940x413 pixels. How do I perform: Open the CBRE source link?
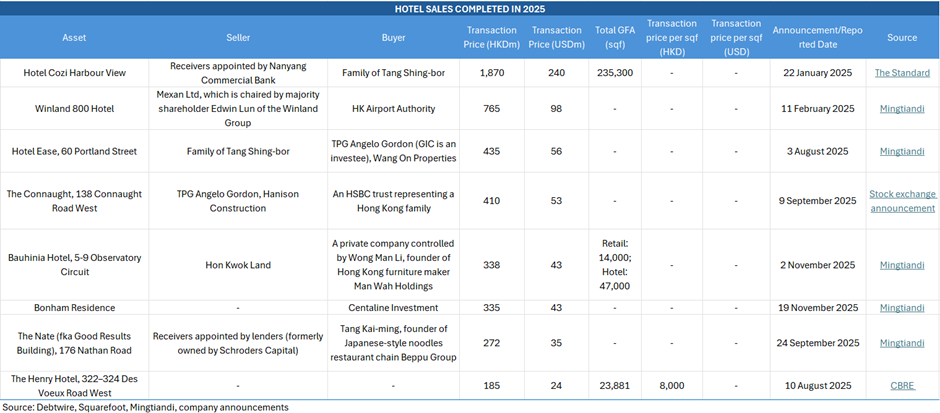pos(902,385)
